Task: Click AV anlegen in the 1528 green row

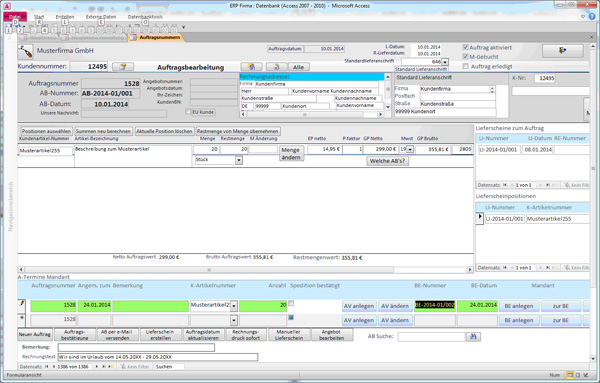Action: 359,306
